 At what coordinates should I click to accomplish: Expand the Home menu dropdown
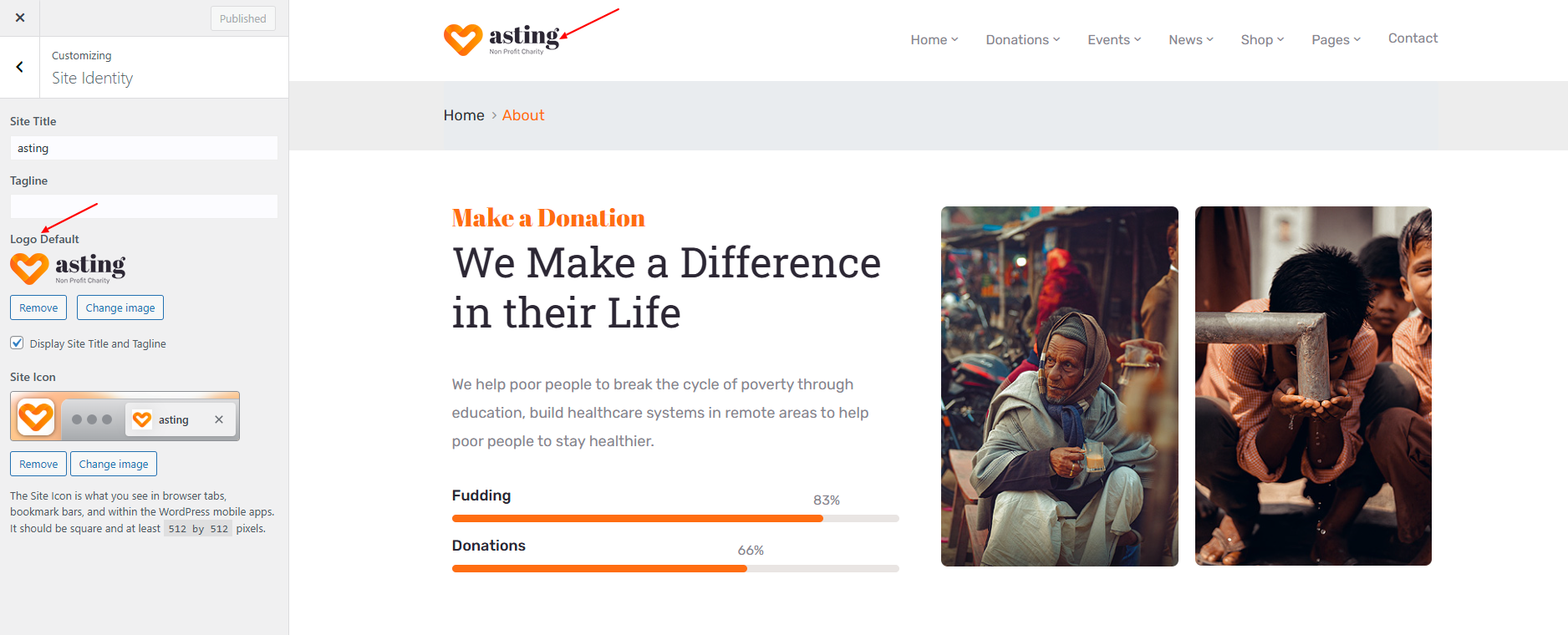click(934, 39)
